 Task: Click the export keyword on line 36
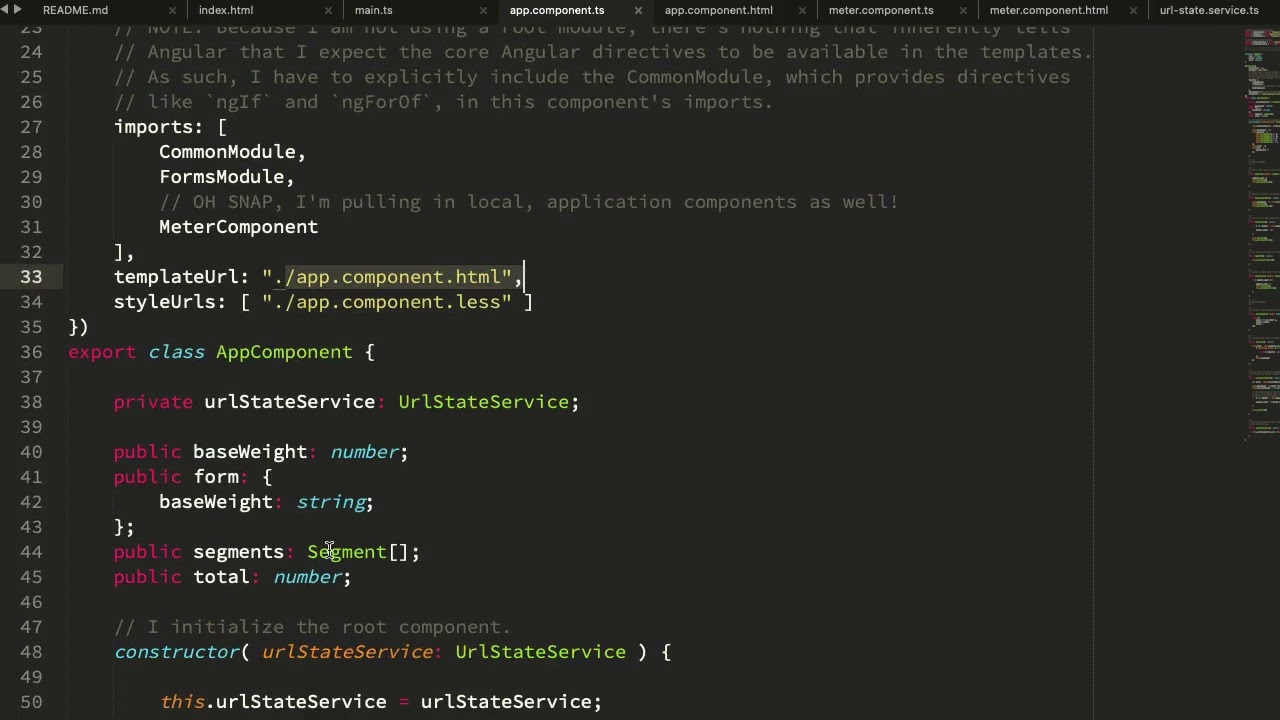(102, 352)
